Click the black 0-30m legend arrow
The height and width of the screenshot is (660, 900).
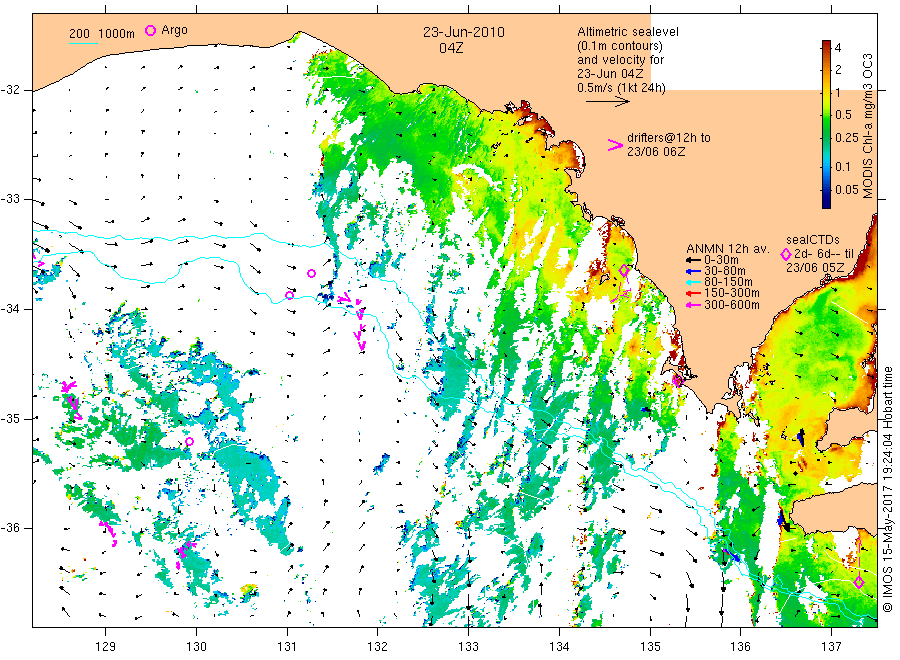click(694, 260)
